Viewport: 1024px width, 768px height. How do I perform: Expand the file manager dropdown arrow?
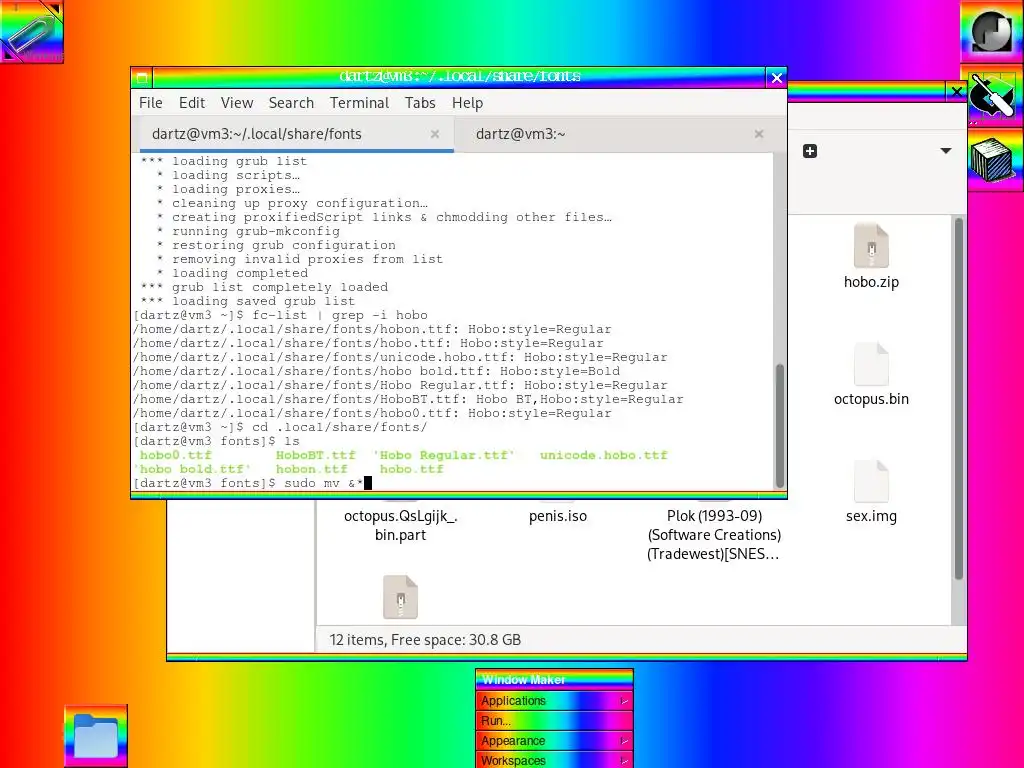[946, 151]
